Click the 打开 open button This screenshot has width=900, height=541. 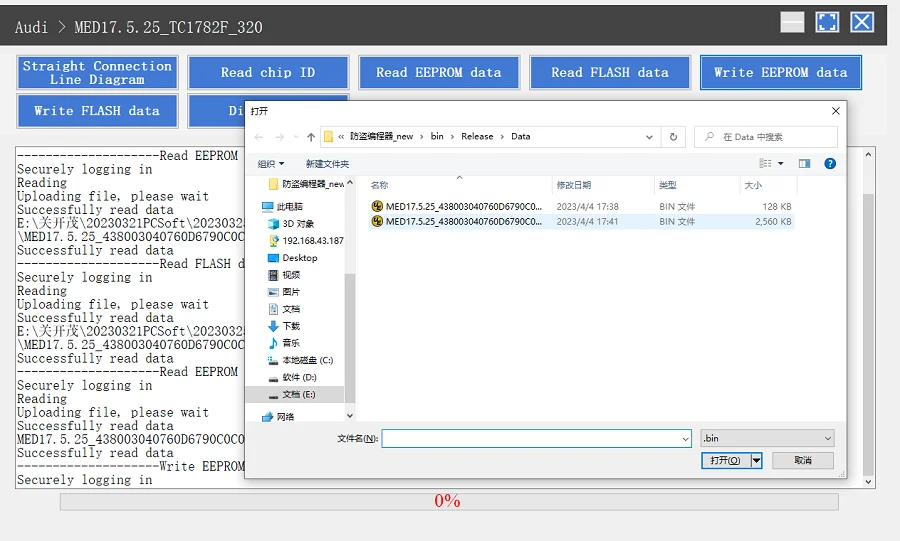tap(726, 460)
